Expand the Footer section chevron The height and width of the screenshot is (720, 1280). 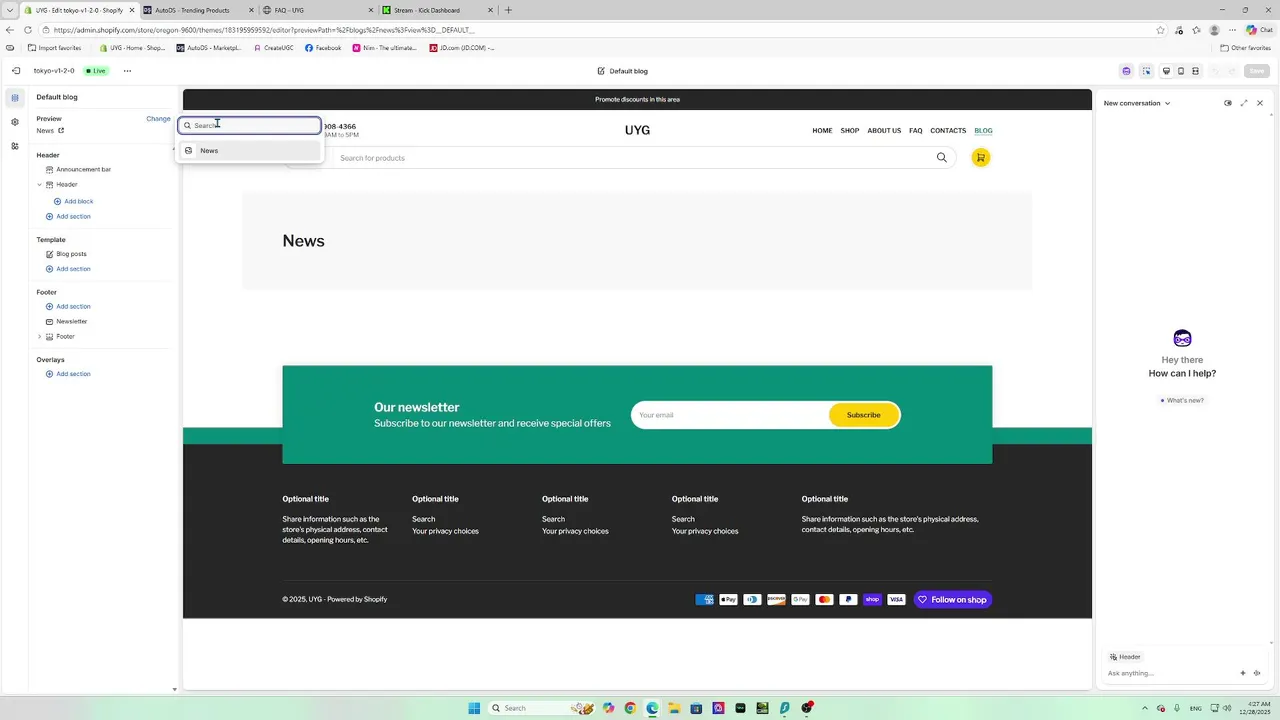(39, 337)
